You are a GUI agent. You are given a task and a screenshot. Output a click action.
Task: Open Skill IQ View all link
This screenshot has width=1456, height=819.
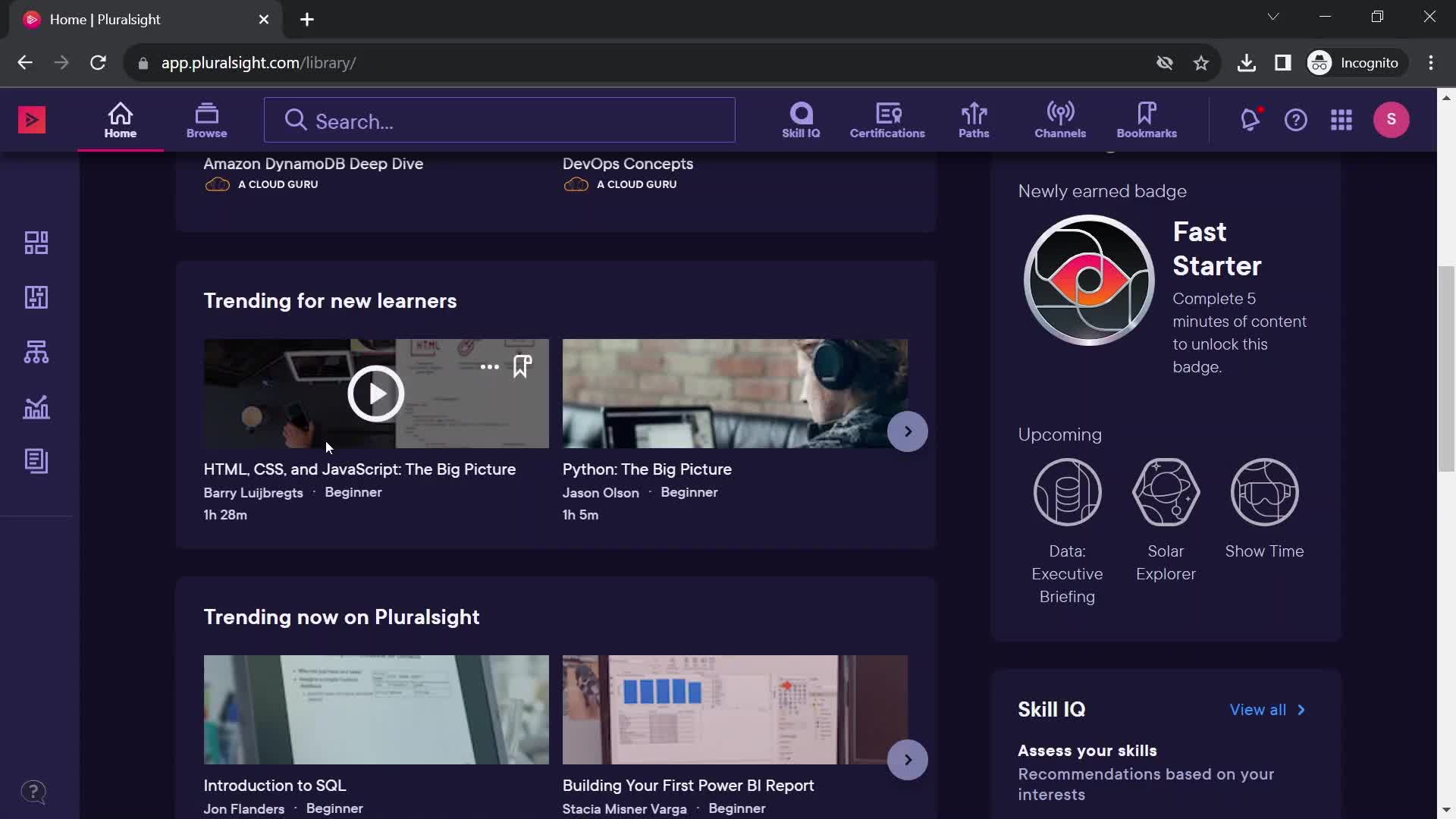[x=1267, y=710]
